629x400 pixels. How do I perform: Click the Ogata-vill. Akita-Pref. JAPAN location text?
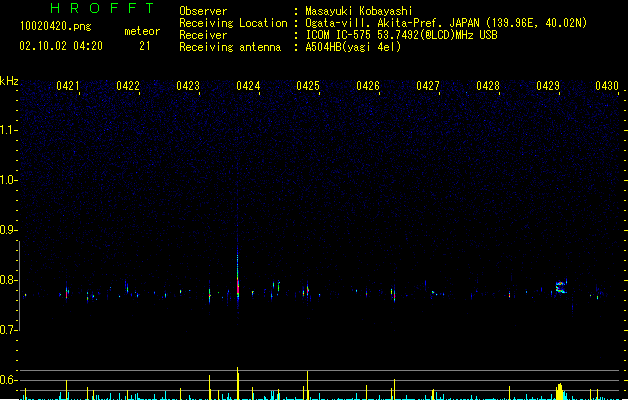(x=446, y=23)
